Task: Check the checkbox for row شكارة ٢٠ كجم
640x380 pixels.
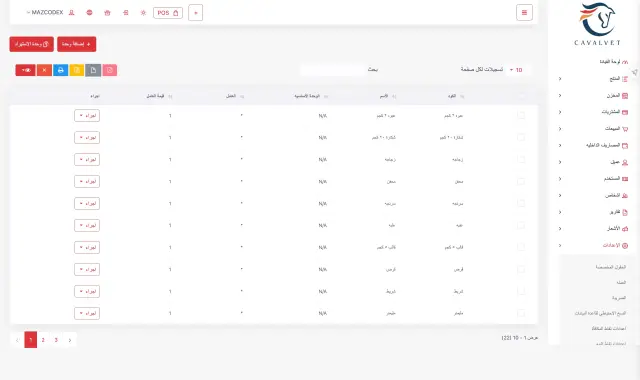Action: click(521, 138)
